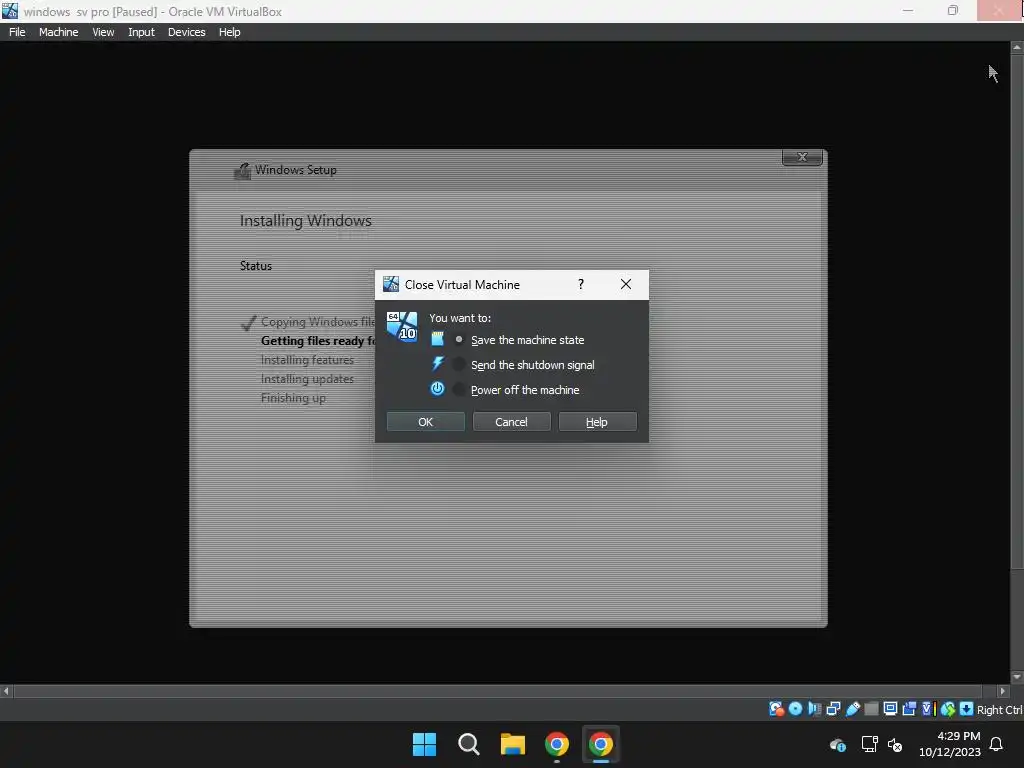Click the lightning bolt shutdown signal icon
Screen dimensions: 1024x768
point(438,364)
